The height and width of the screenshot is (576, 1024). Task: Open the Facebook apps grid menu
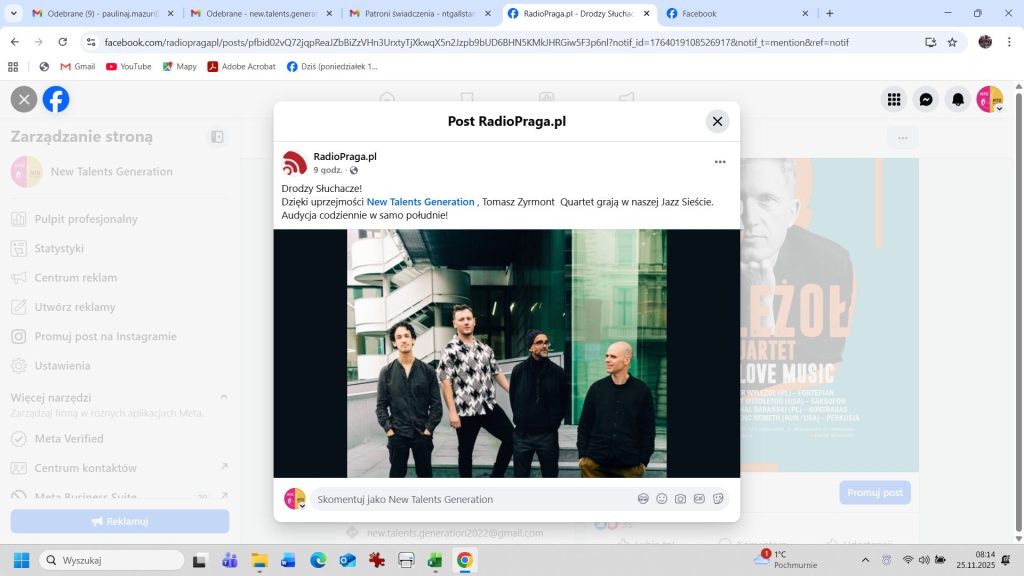pyautogui.click(x=894, y=99)
